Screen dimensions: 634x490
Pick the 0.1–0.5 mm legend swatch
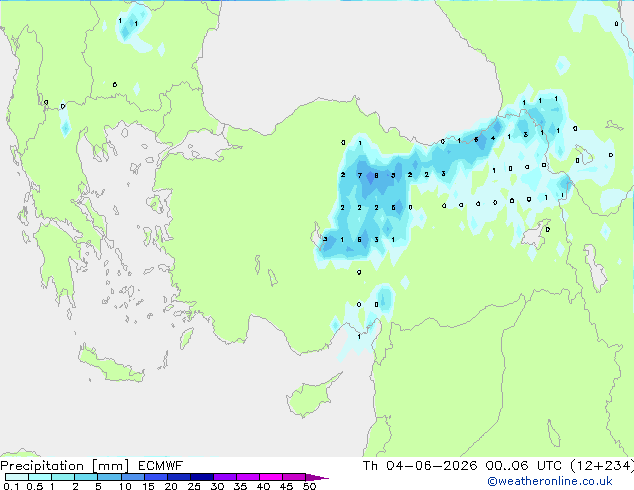coord(17,477)
